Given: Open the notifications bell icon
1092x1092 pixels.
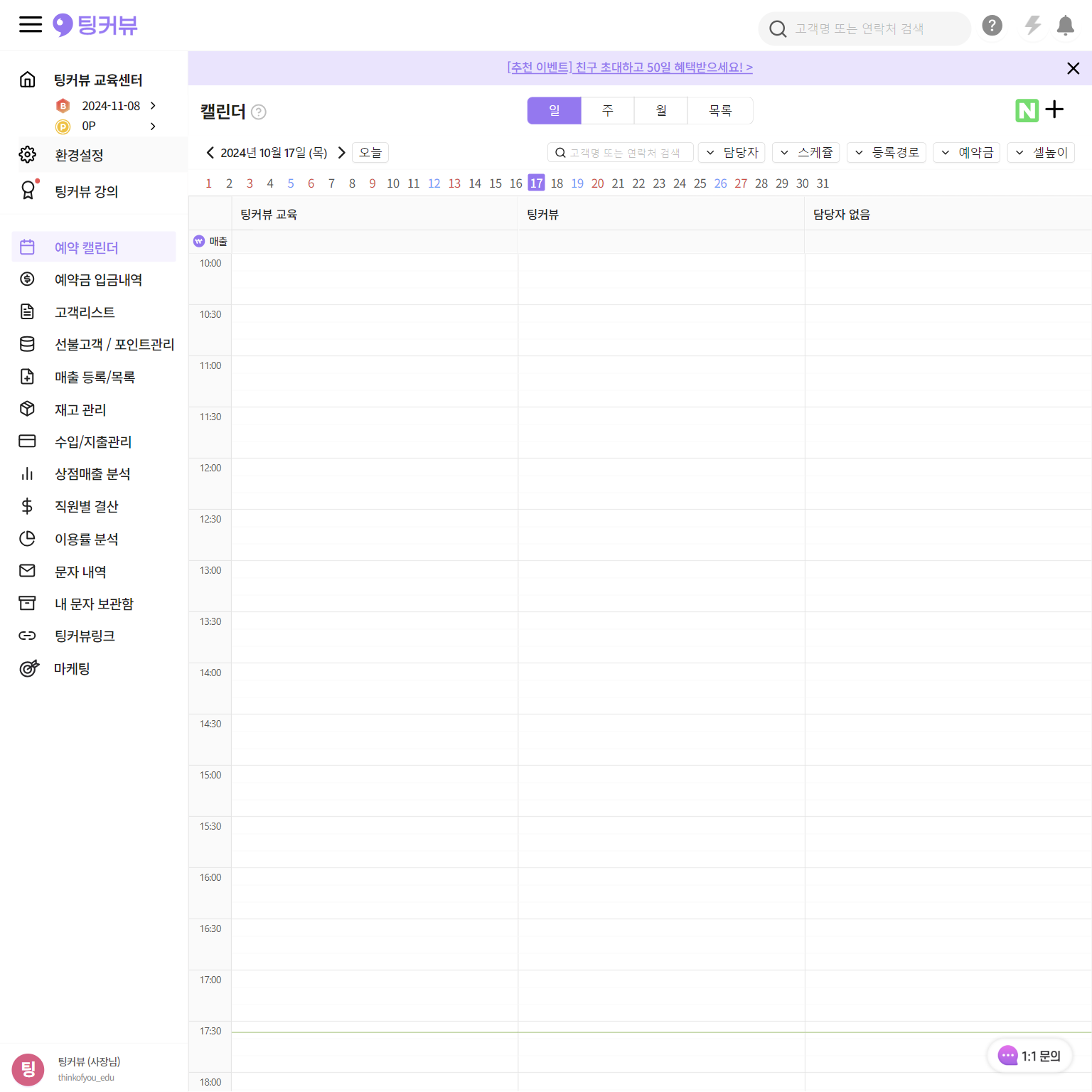Looking at the screenshot, I should pyautogui.click(x=1065, y=26).
